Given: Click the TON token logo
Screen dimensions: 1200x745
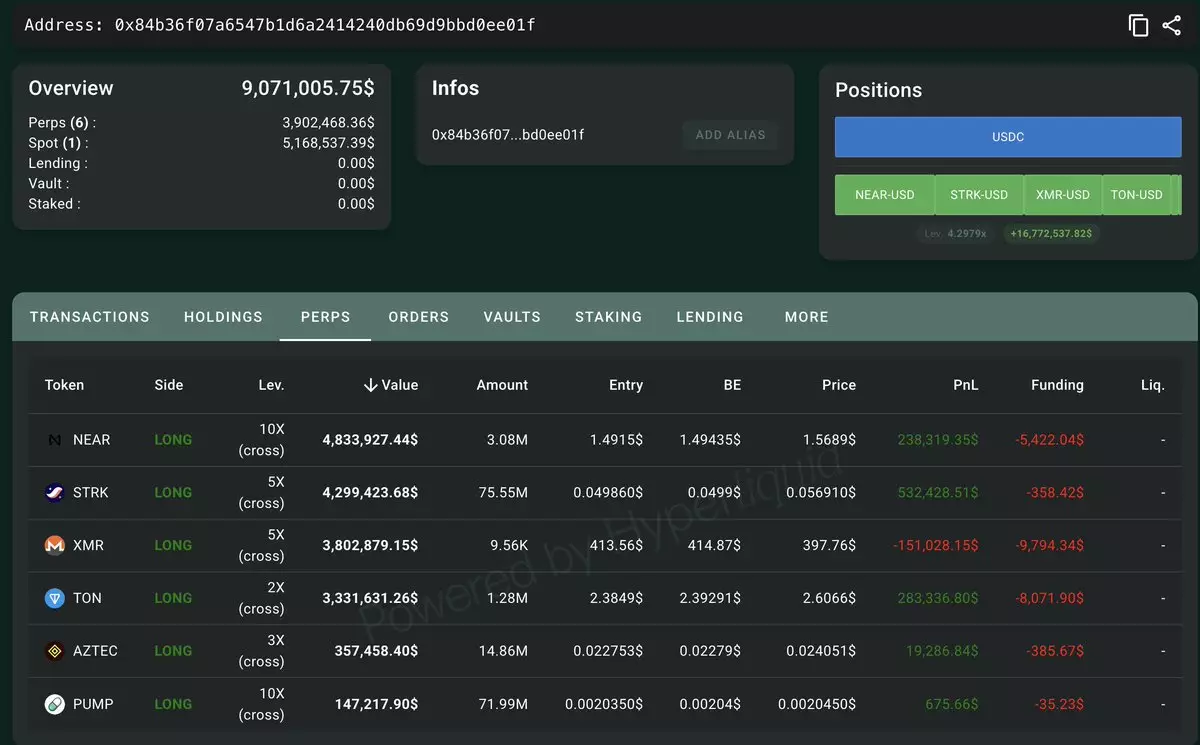Looking at the screenshot, I should [55, 598].
